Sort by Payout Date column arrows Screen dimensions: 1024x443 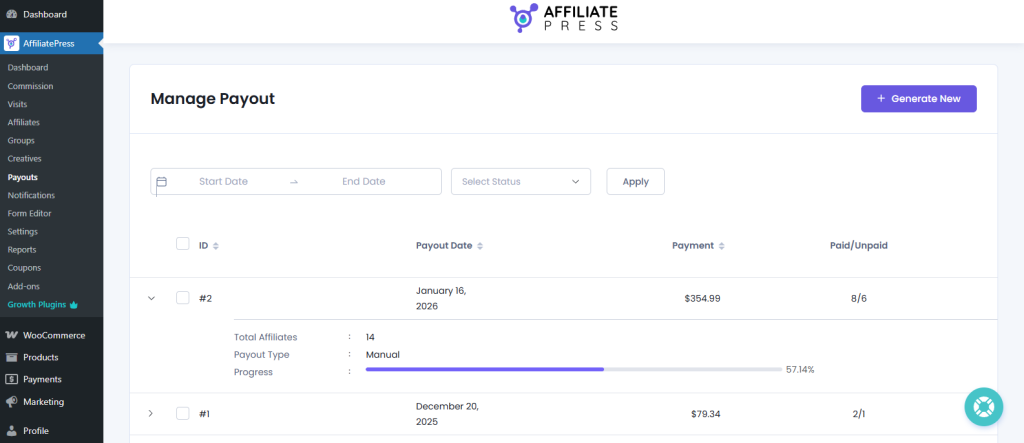(480, 246)
